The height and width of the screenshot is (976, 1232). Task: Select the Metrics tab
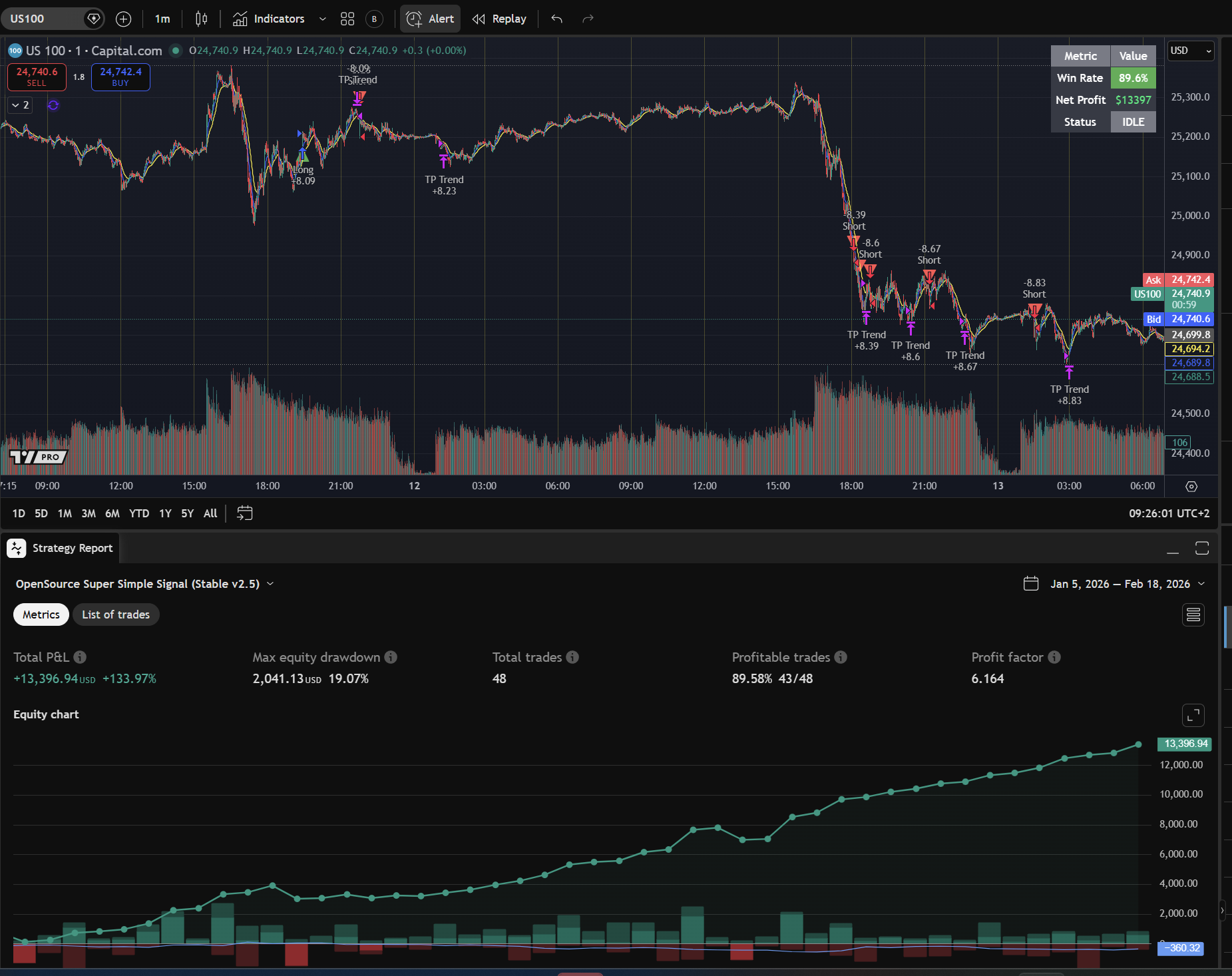coord(41,614)
